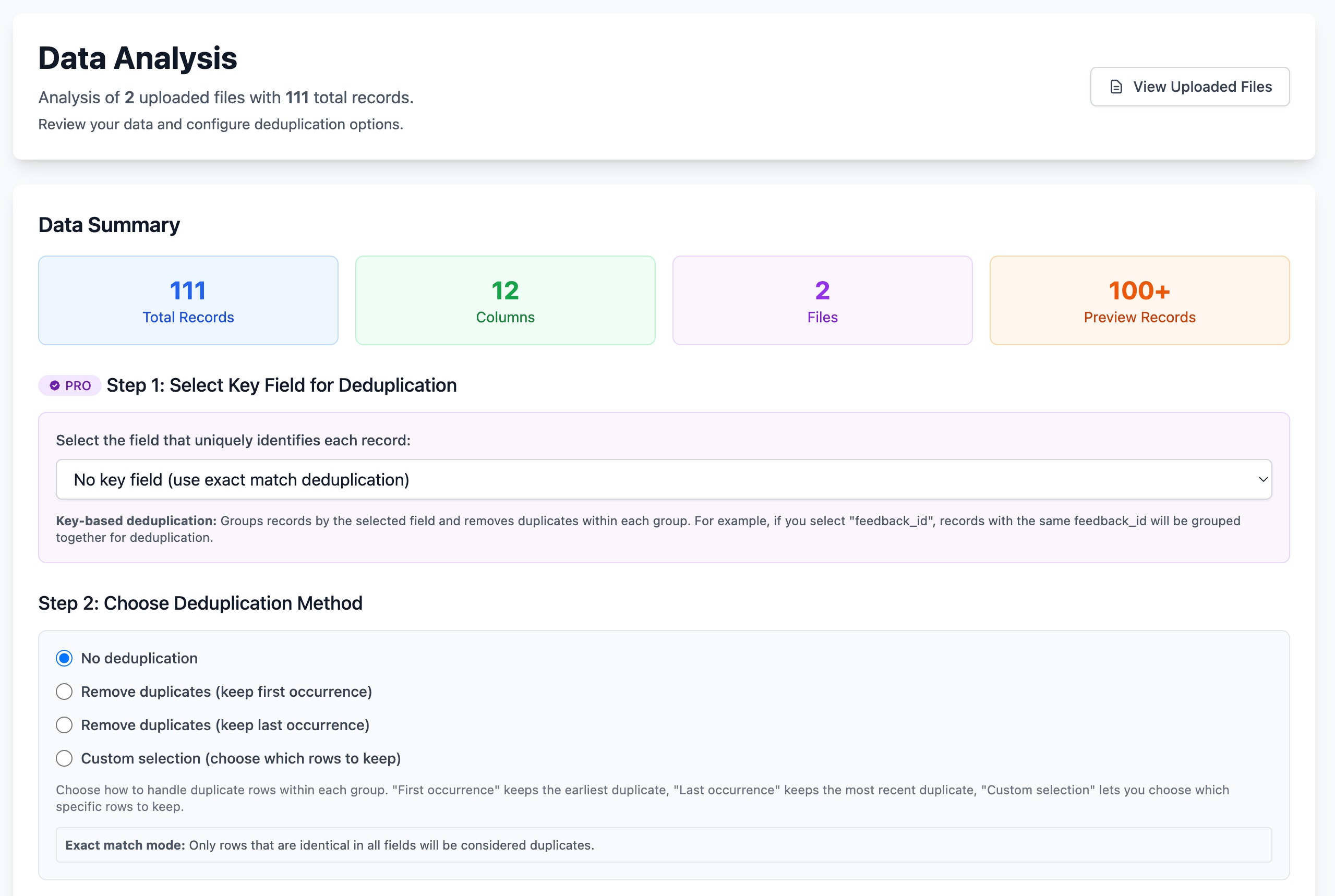
Task: Click the 2 Files summary card
Action: tap(822, 300)
